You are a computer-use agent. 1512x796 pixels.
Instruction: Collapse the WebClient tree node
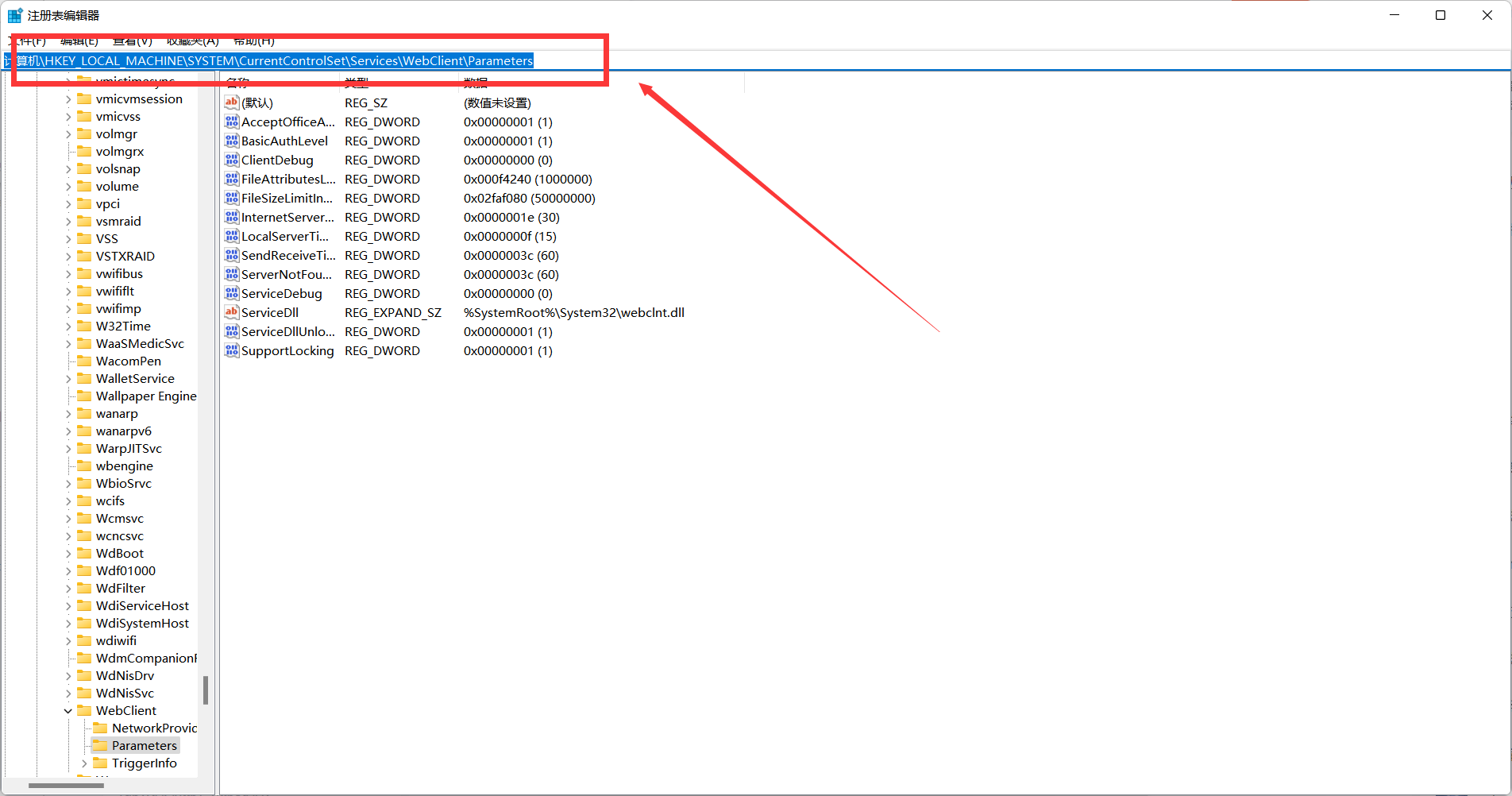(x=68, y=711)
